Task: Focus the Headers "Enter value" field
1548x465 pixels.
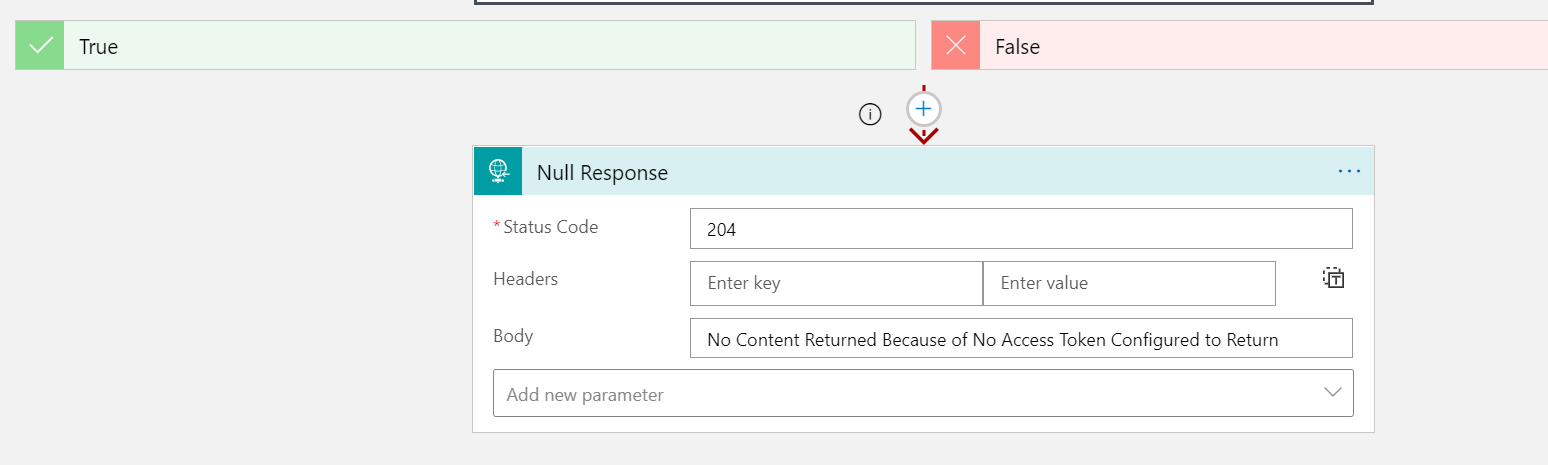Action: pyautogui.click(x=1129, y=283)
